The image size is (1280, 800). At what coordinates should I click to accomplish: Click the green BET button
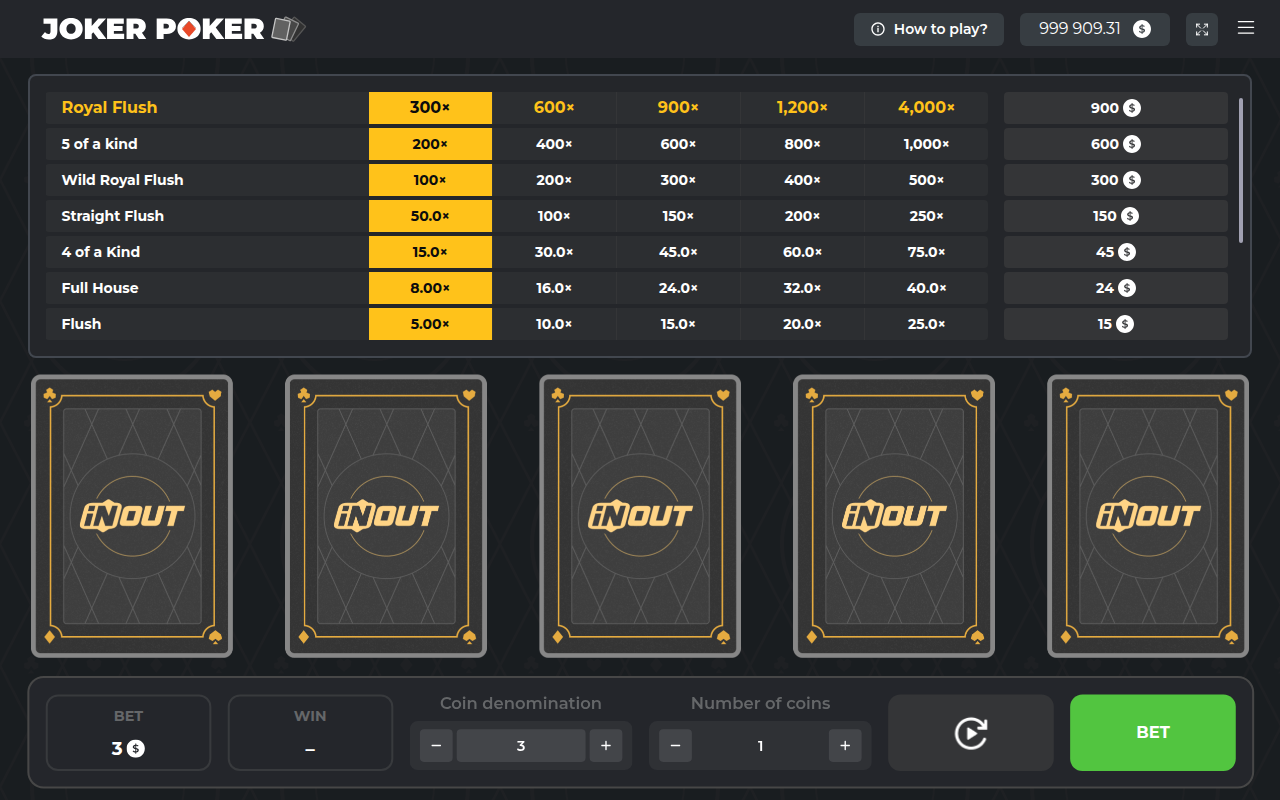click(x=1153, y=733)
